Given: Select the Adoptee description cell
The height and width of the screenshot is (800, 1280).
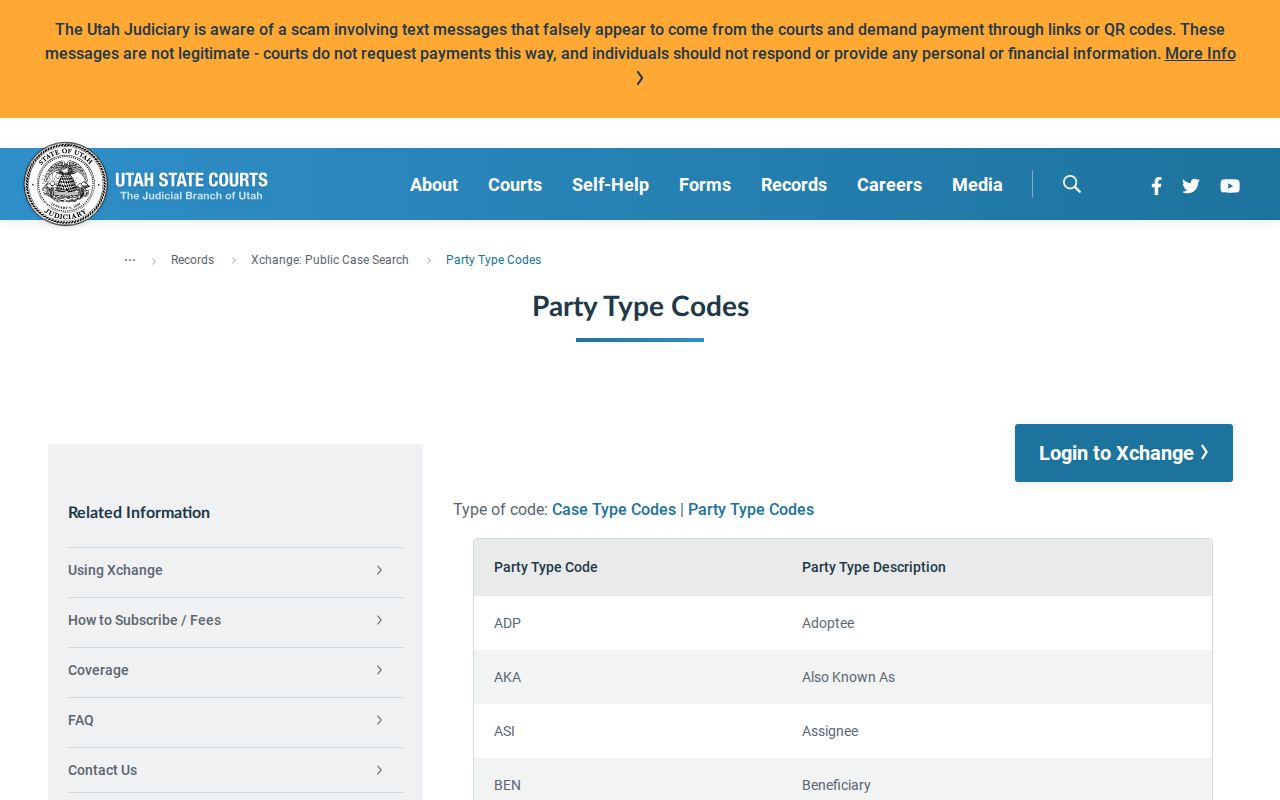Looking at the screenshot, I should (x=997, y=623).
